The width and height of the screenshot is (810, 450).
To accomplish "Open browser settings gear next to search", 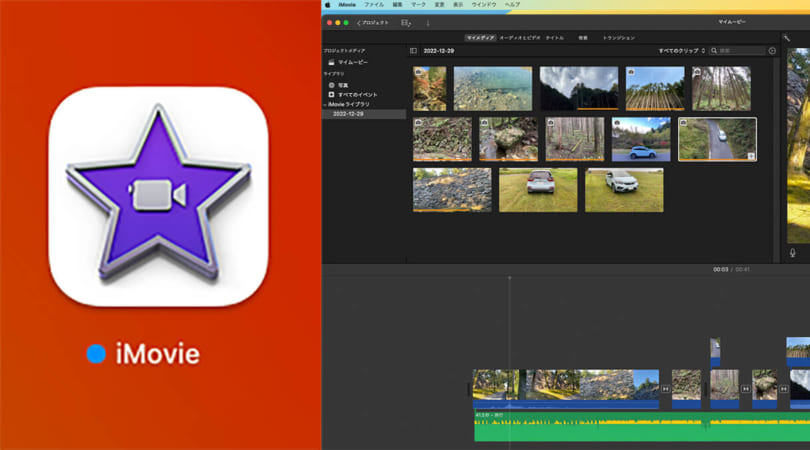I will [772, 51].
